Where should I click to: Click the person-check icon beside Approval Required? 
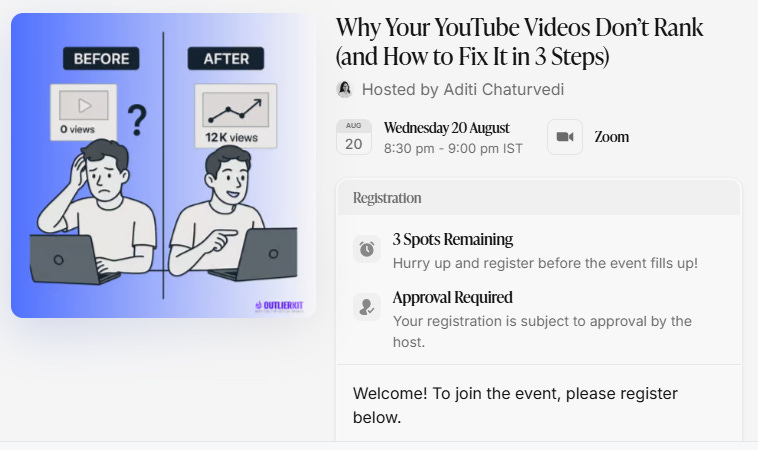click(x=367, y=307)
